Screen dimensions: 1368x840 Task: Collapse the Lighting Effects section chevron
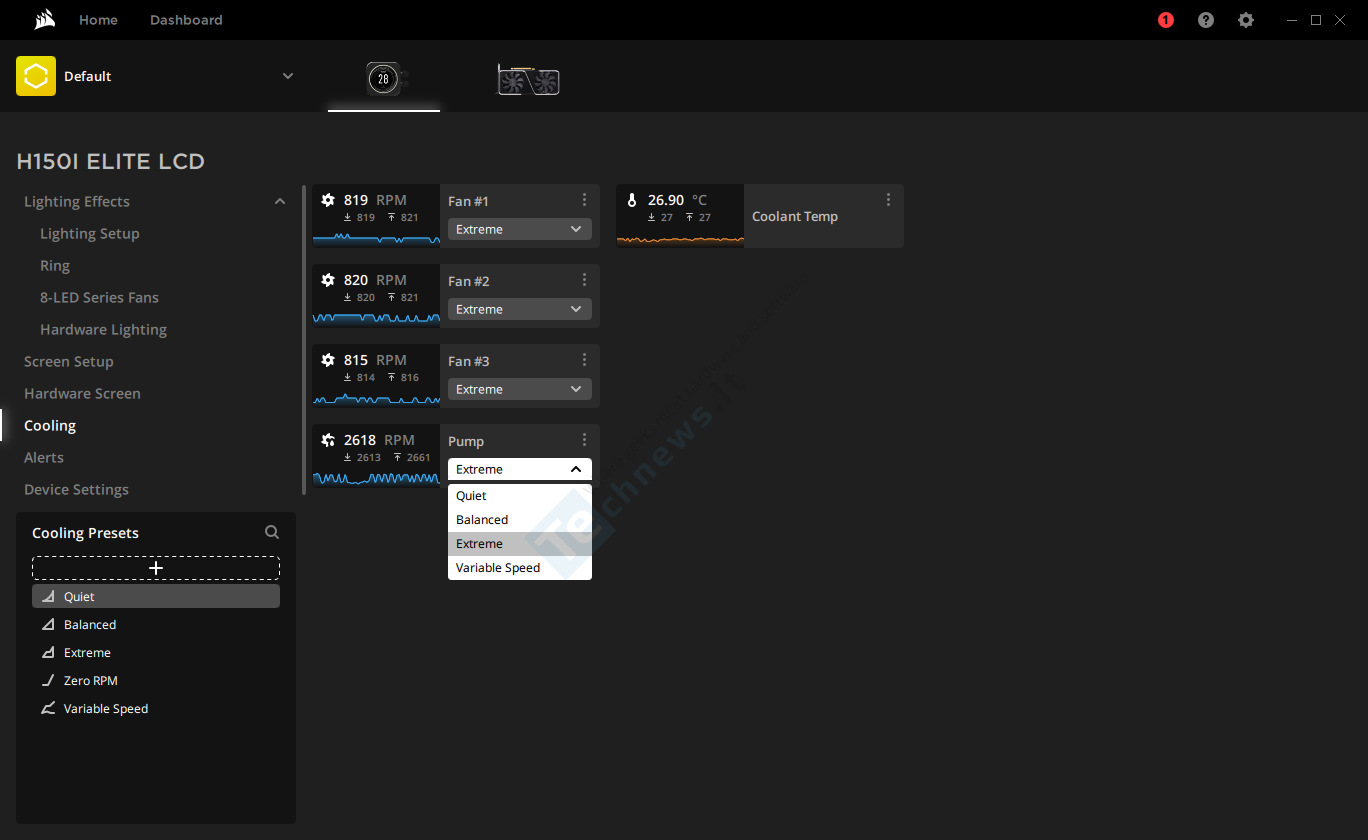click(280, 201)
